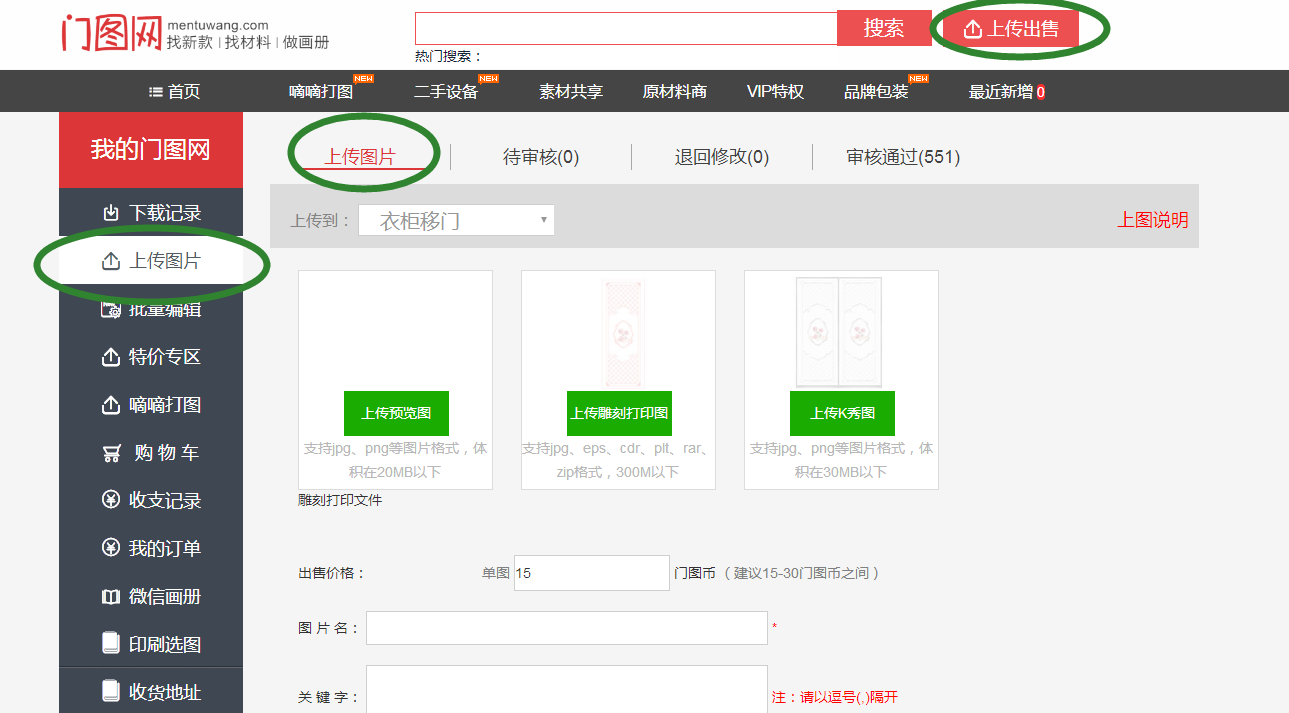The width and height of the screenshot is (1289, 713).
Task: Click the book icon beside 微信画册
Action: (111, 597)
